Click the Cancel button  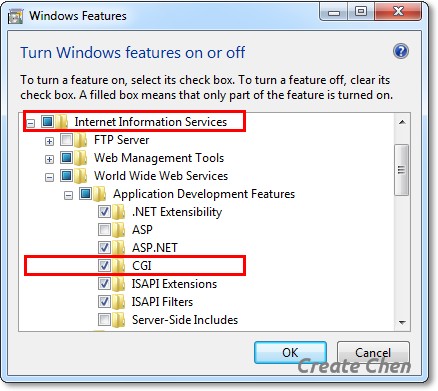coord(373,353)
